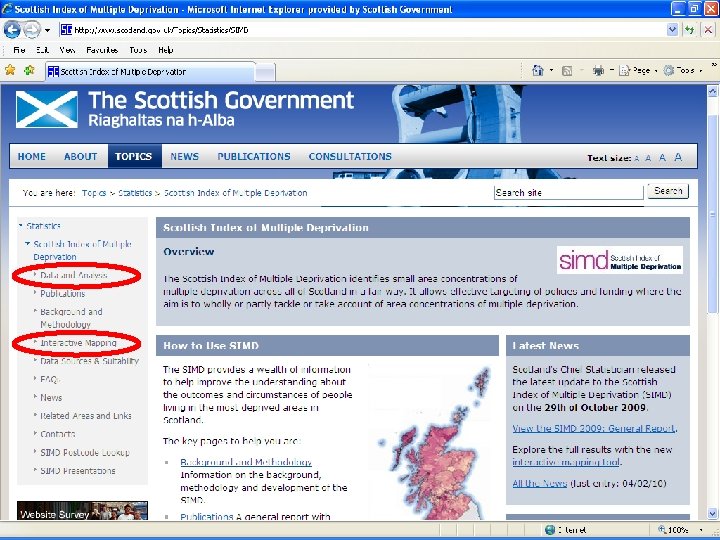Viewport: 720px width, 540px height.
Task: Click the RSS feeds toolbar icon
Action: (567, 71)
